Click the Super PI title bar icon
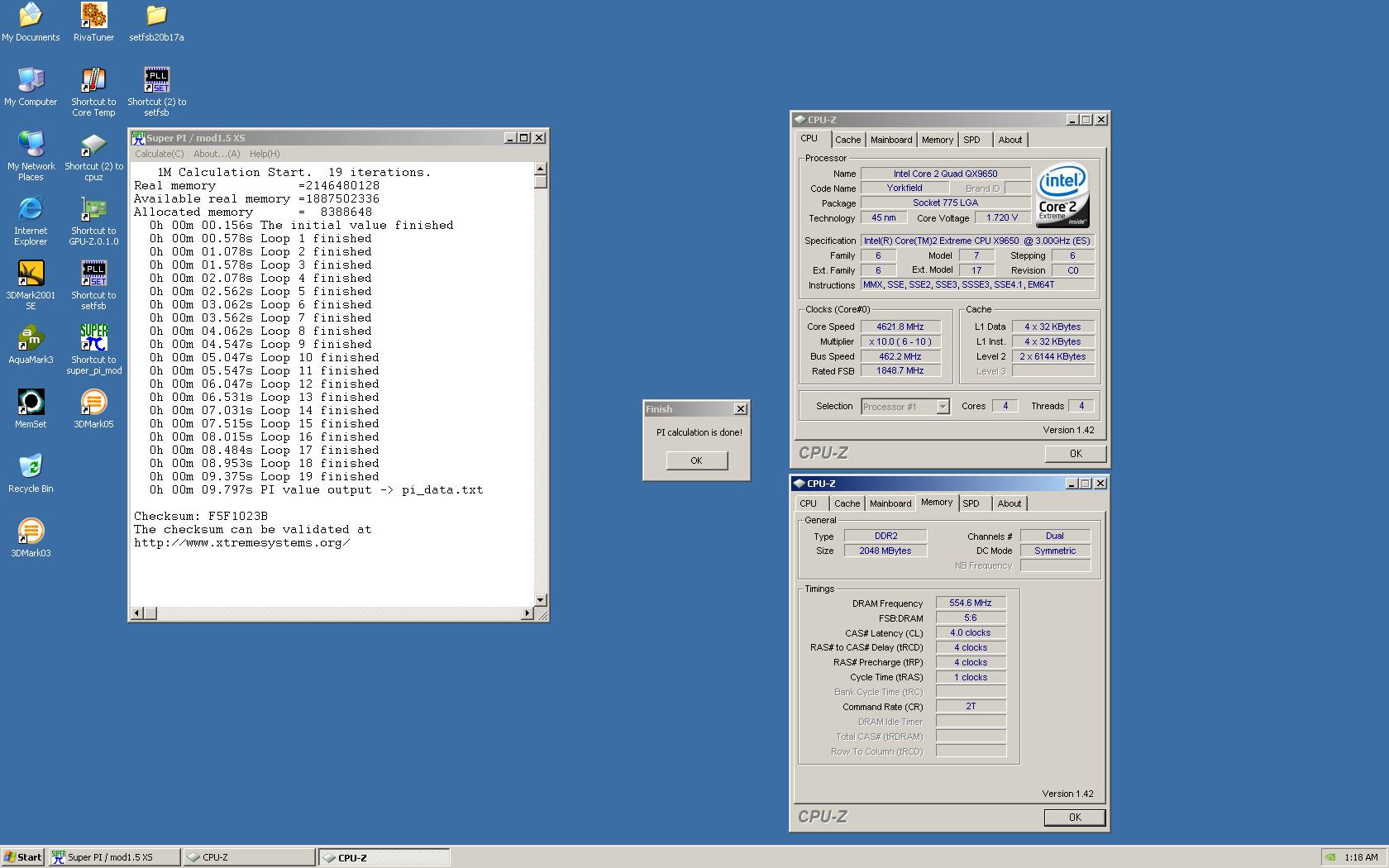Image resolution: width=1389 pixels, height=868 pixels. coord(138,138)
